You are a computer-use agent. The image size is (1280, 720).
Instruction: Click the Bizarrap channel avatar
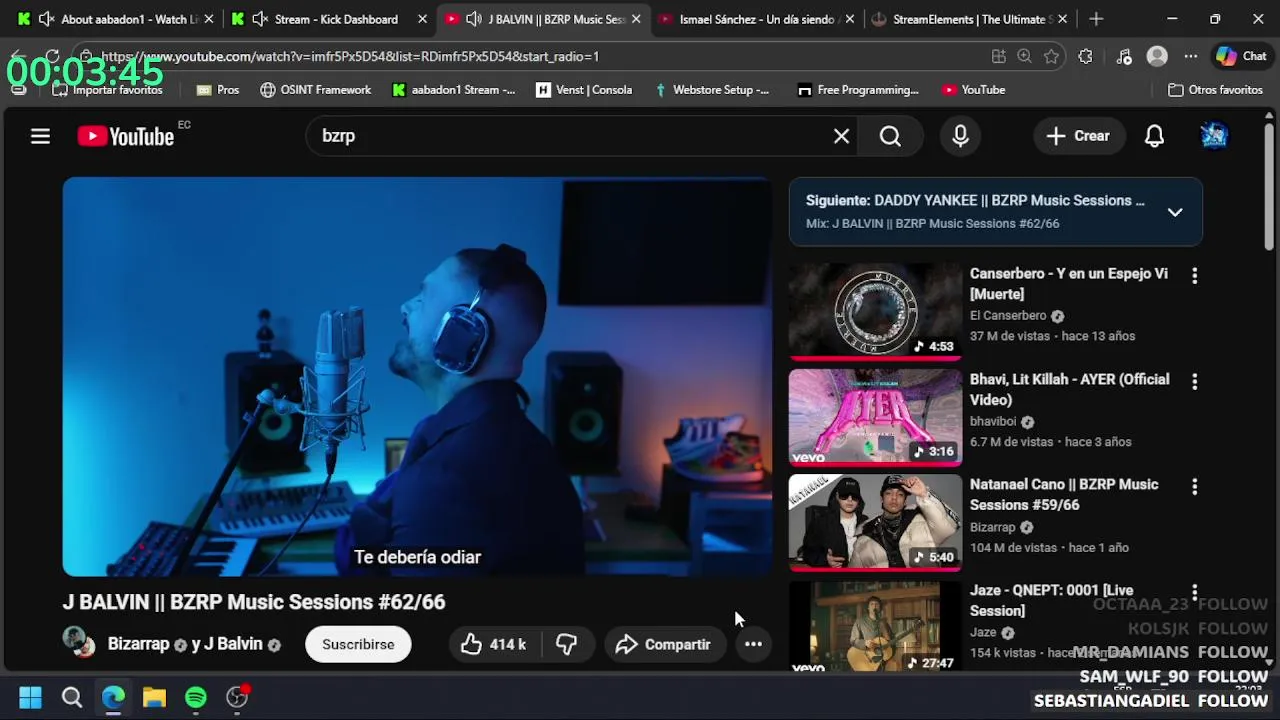pyautogui.click(x=79, y=642)
